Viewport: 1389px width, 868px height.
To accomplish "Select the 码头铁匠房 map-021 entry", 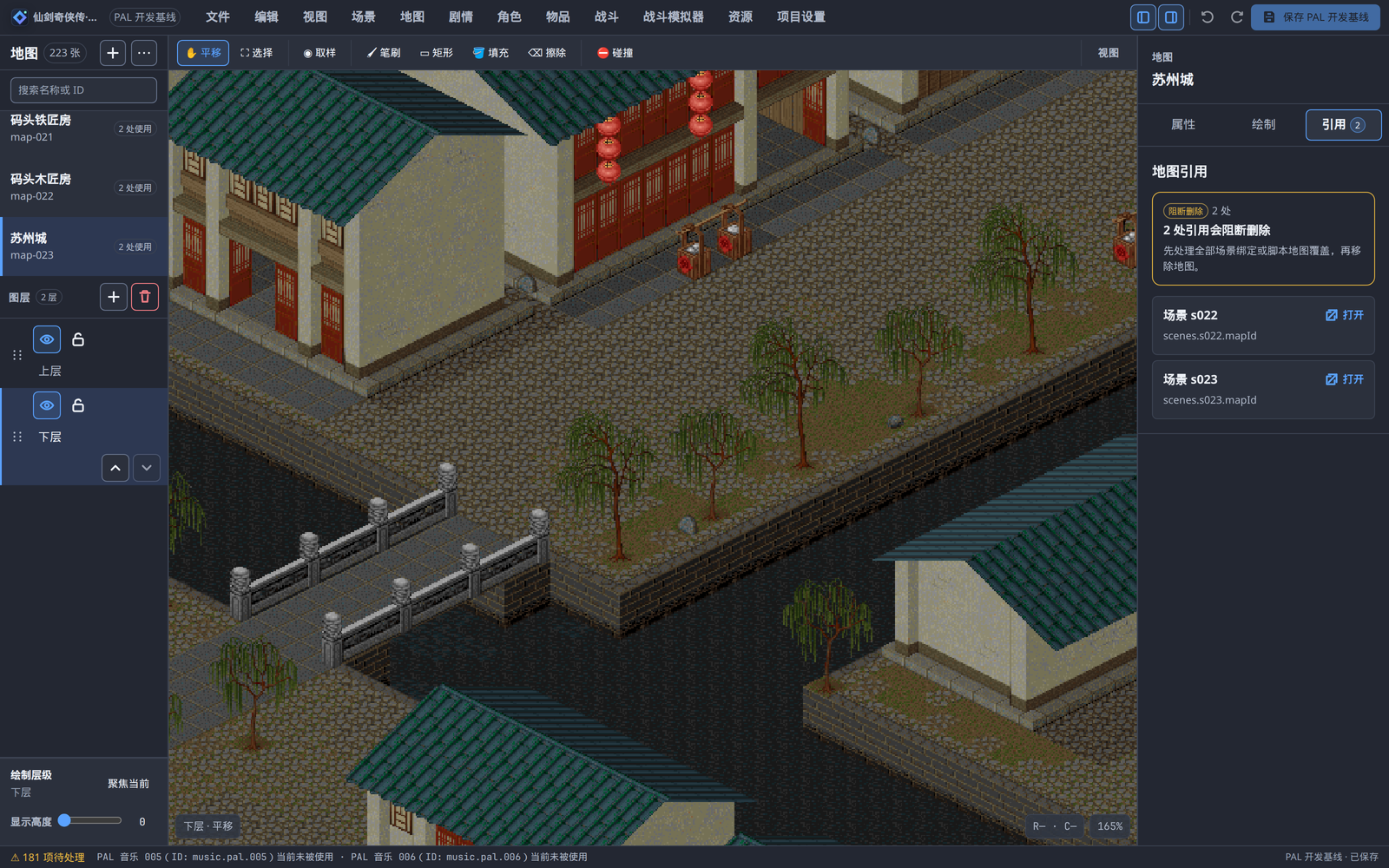I will coord(83,128).
